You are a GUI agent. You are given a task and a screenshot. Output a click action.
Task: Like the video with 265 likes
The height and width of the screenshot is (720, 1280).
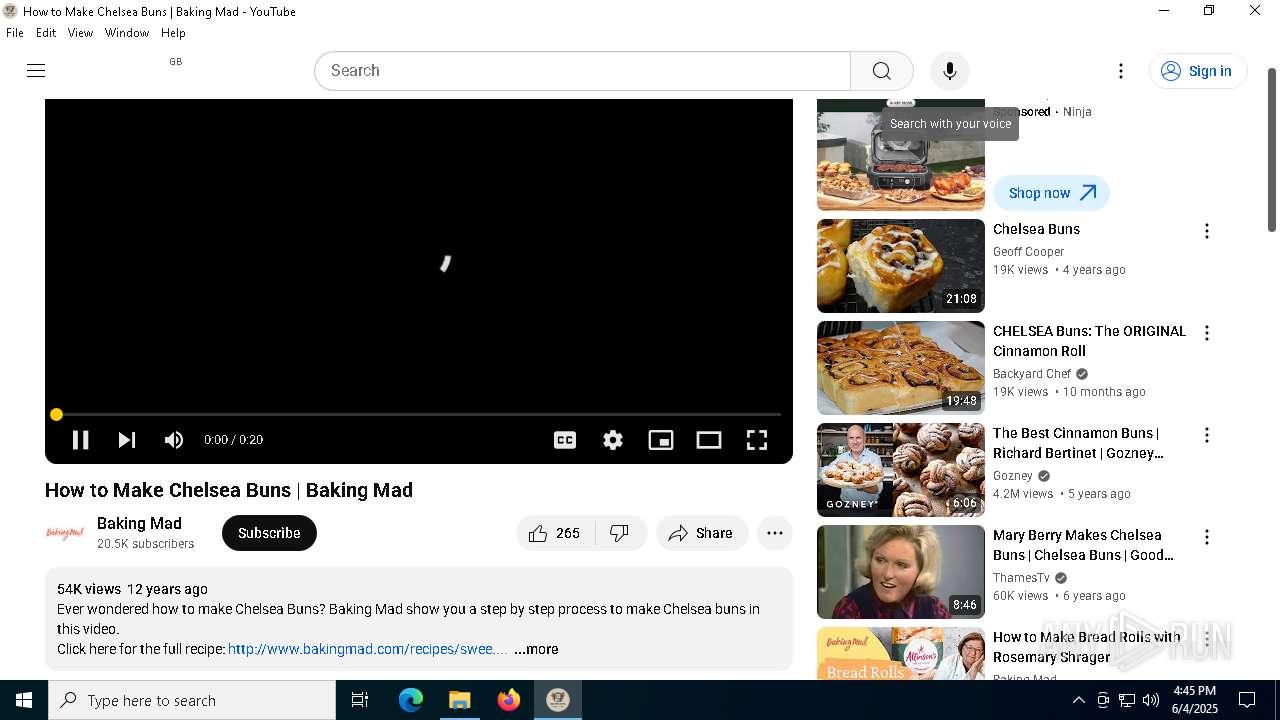click(x=555, y=533)
